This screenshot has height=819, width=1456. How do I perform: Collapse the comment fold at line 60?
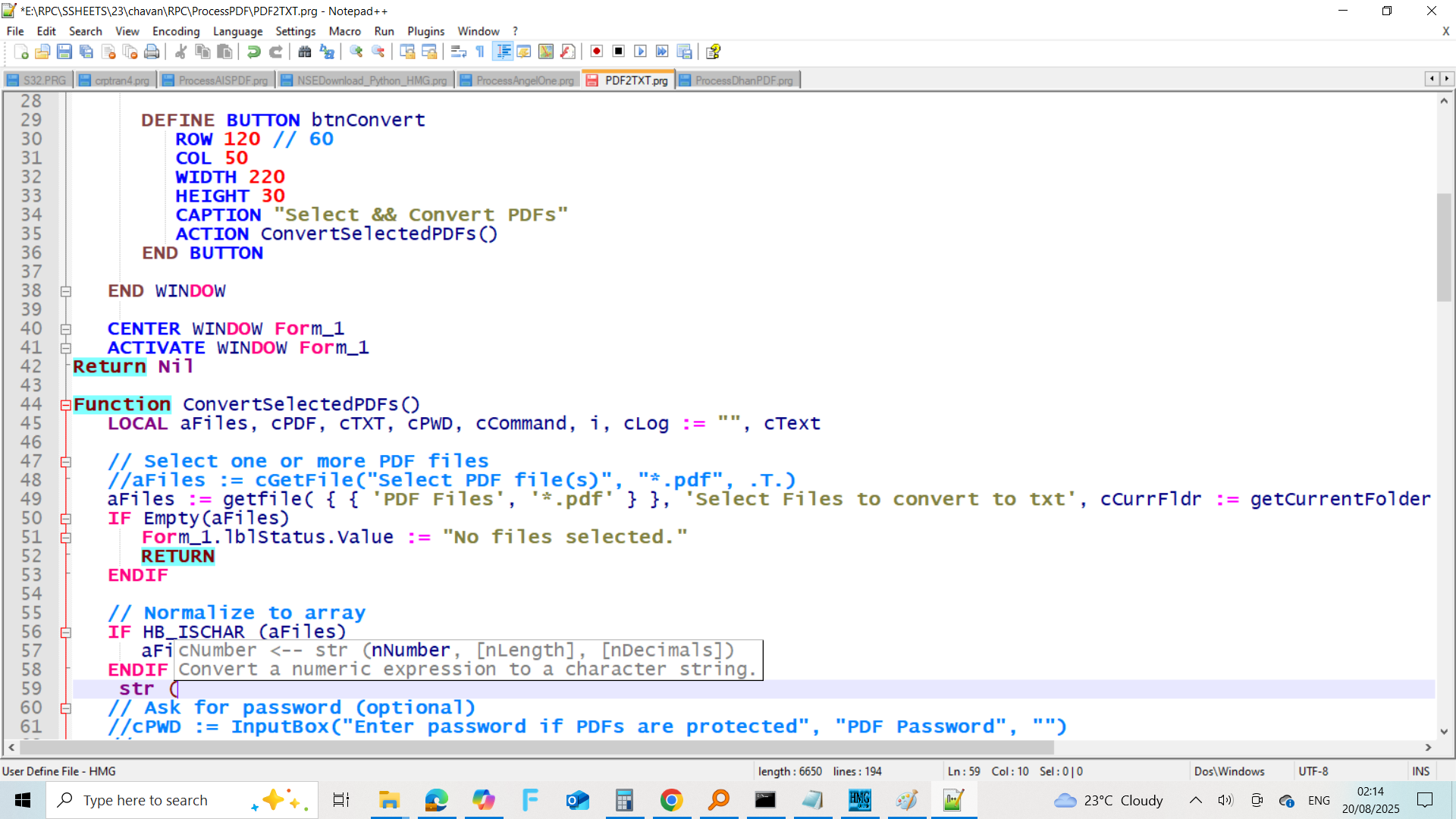[66, 708]
